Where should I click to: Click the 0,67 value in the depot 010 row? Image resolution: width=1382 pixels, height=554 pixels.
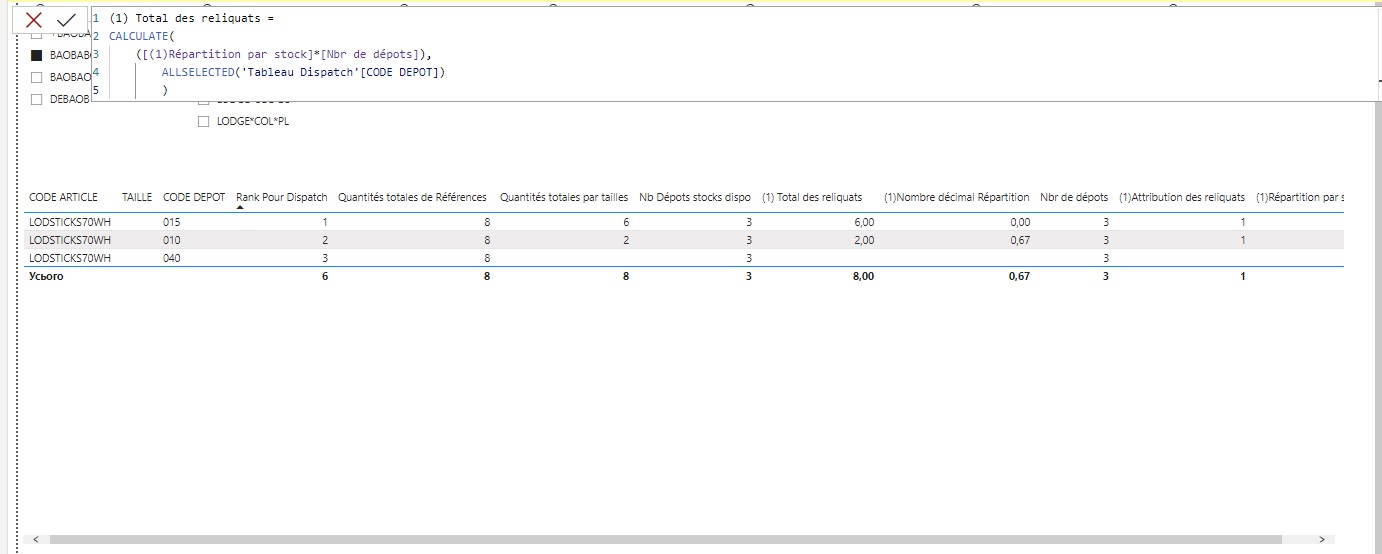1020,240
